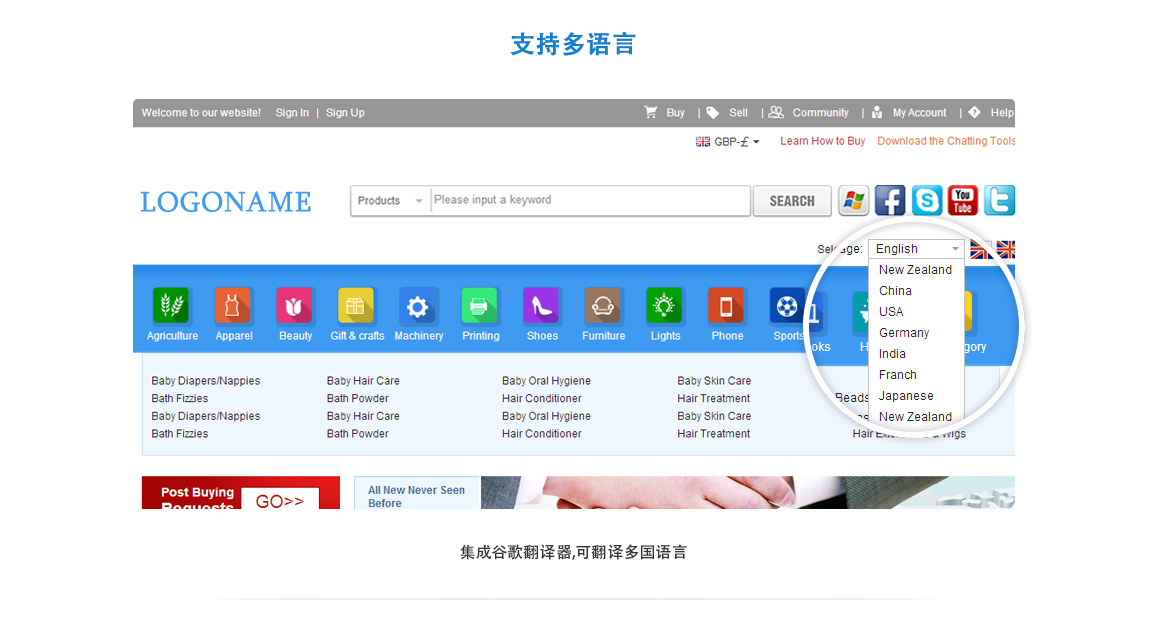Select Japanese in the language list
Image resolution: width=1150 pixels, height=630 pixels.
tap(906, 396)
